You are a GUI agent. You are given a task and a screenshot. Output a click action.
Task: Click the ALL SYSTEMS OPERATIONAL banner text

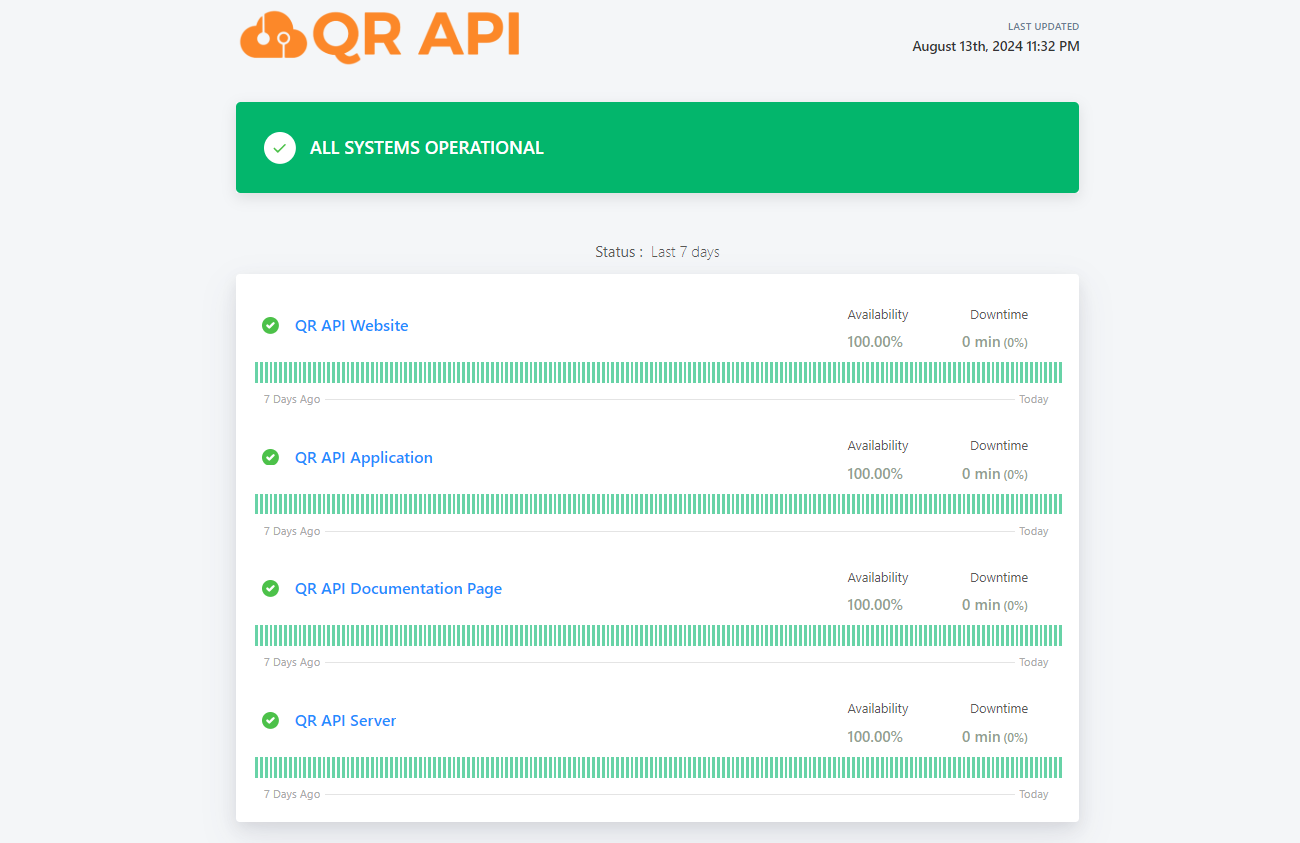click(427, 148)
